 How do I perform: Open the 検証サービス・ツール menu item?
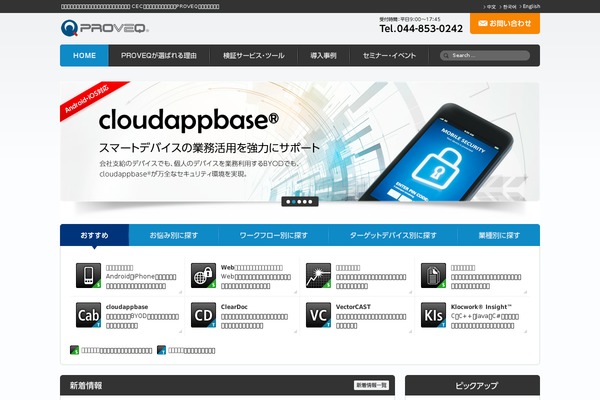click(x=254, y=56)
